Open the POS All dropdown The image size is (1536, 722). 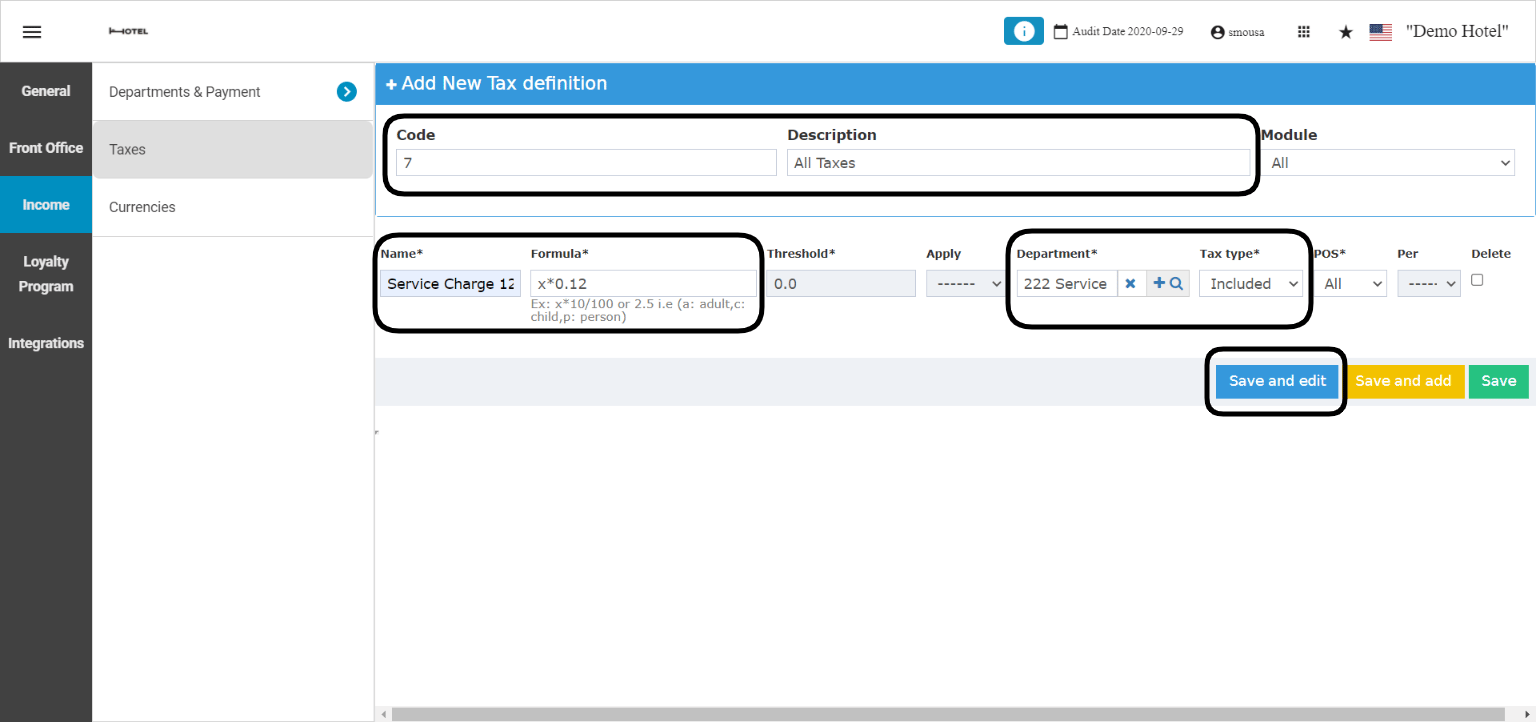pos(1351,284)
